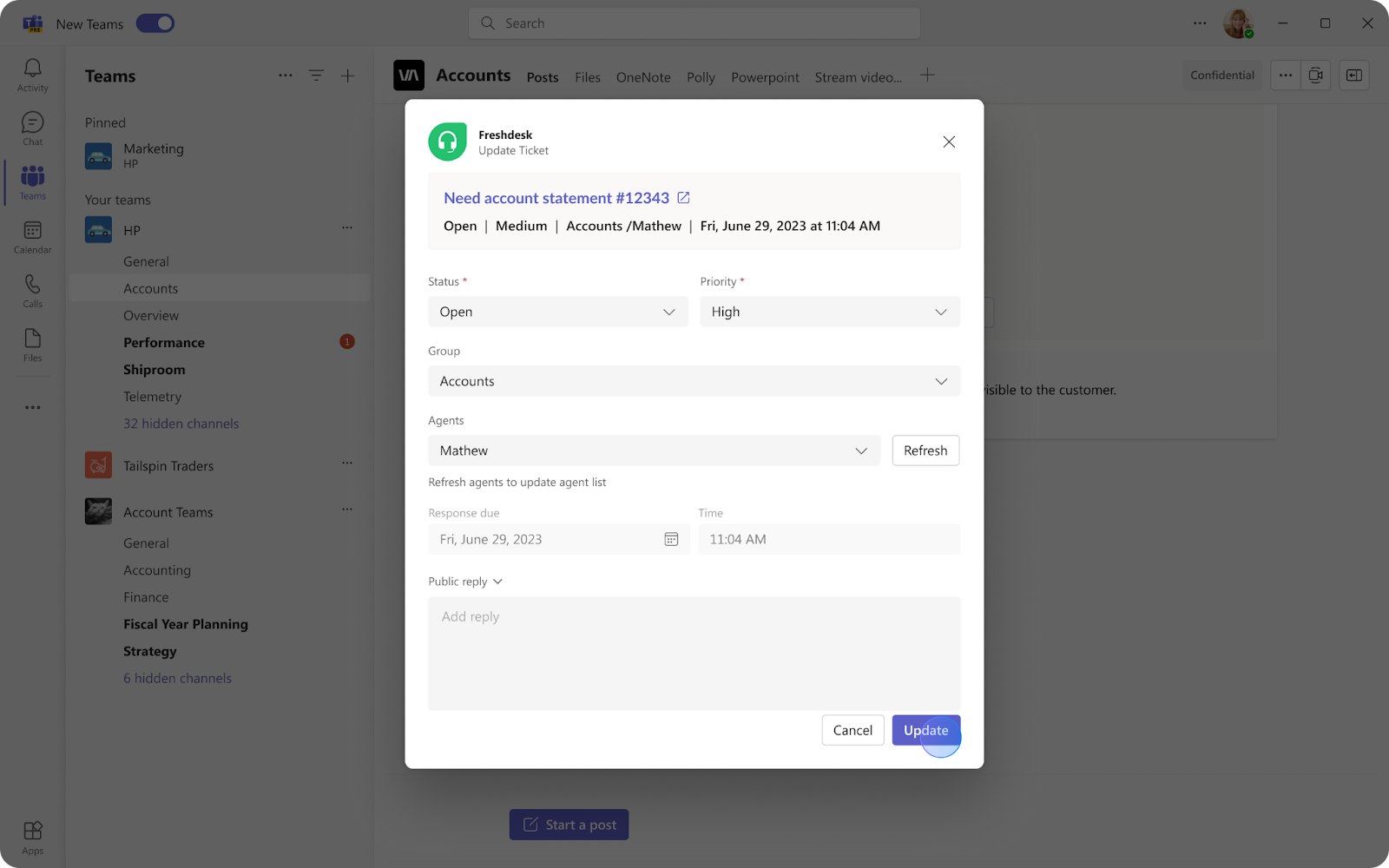This screenshot has height=868, width=1389.
Task: Select the Teams icon in the rail
Action: pos(32,182)
